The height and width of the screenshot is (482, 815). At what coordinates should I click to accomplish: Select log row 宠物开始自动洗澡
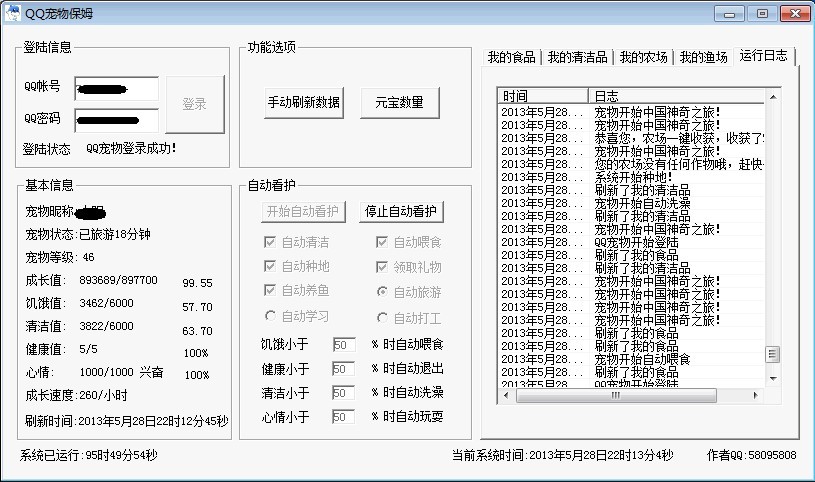(x=632, y=203)
